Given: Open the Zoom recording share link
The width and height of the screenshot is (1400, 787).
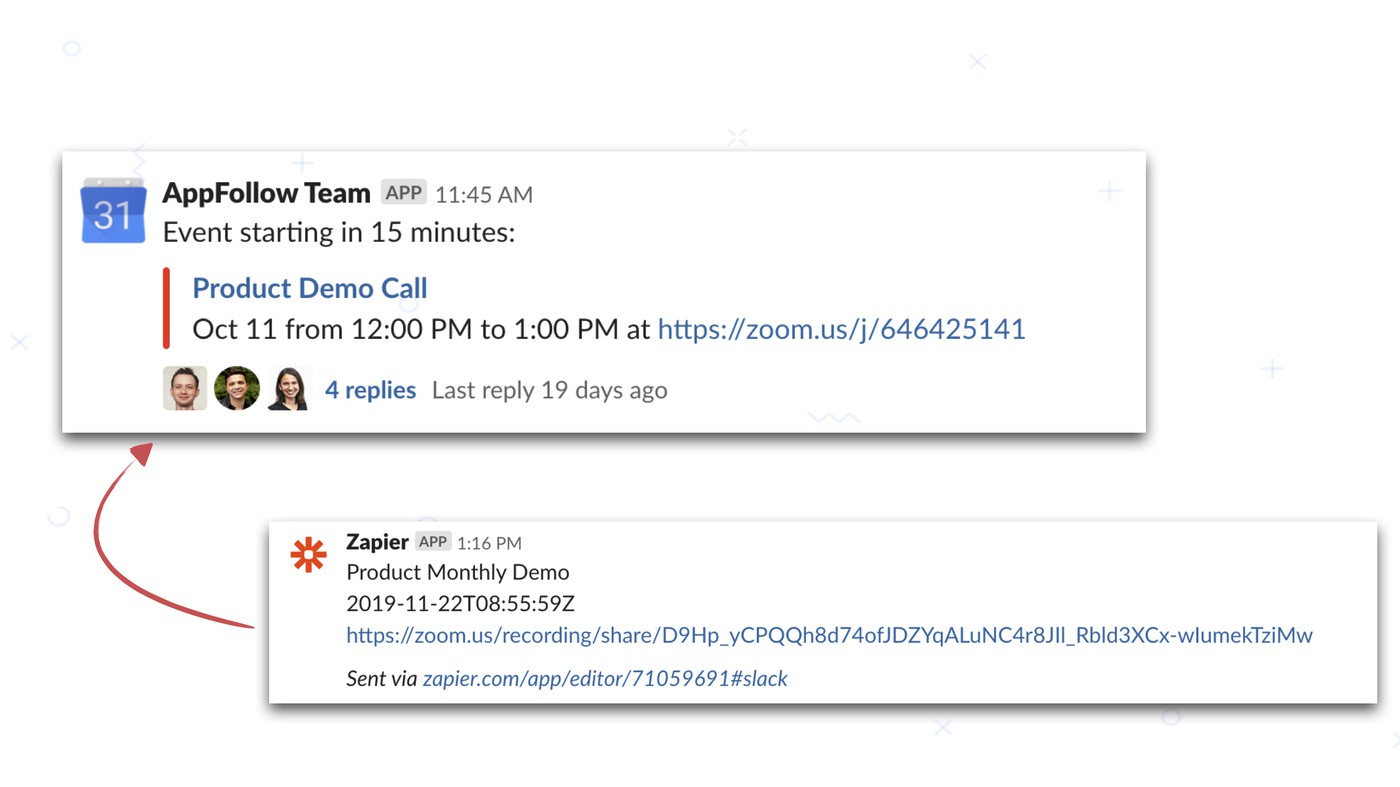Looking at the screenshot, I should (829, 635).
